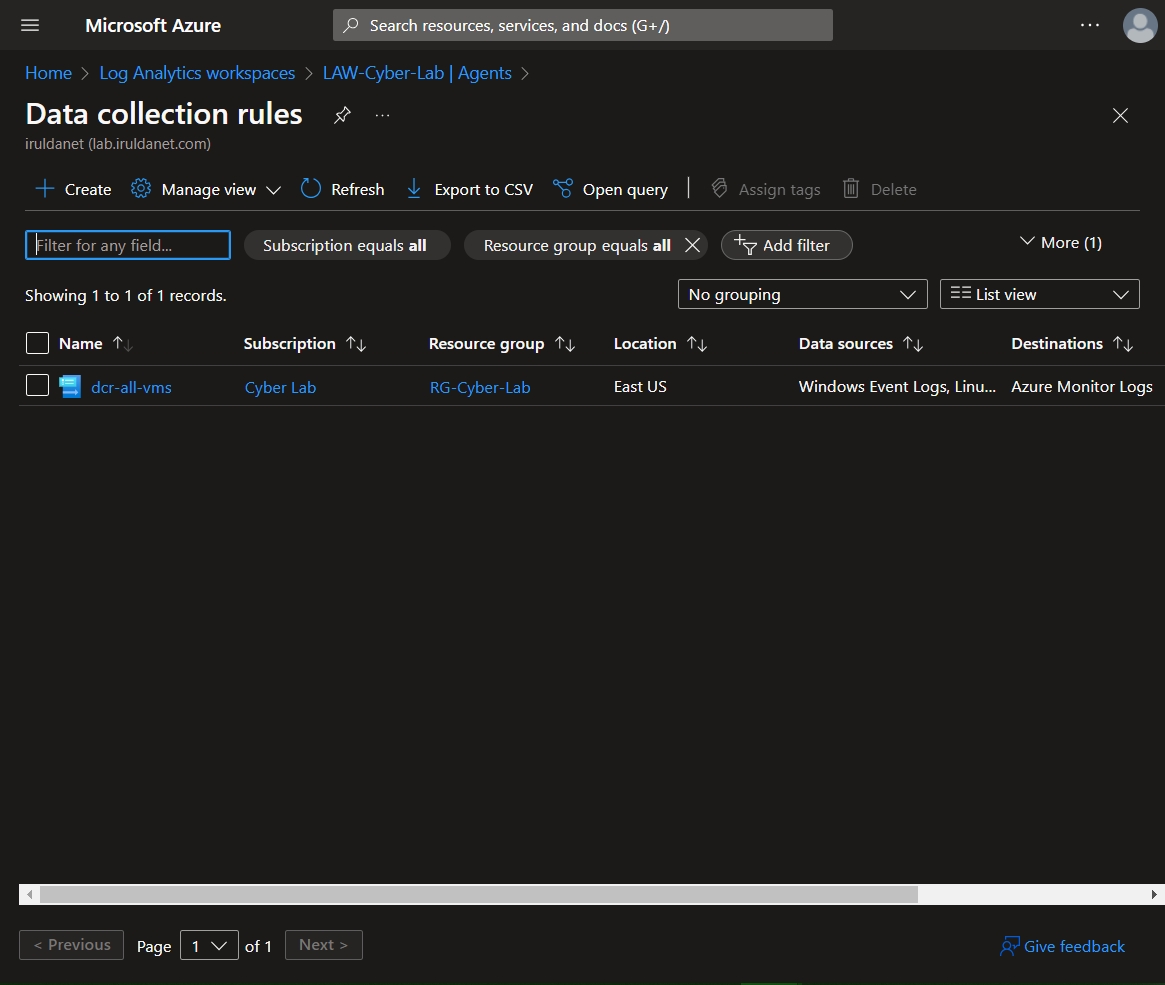
Task: Sort by the Data sources column
Action: tap(860, 344)
